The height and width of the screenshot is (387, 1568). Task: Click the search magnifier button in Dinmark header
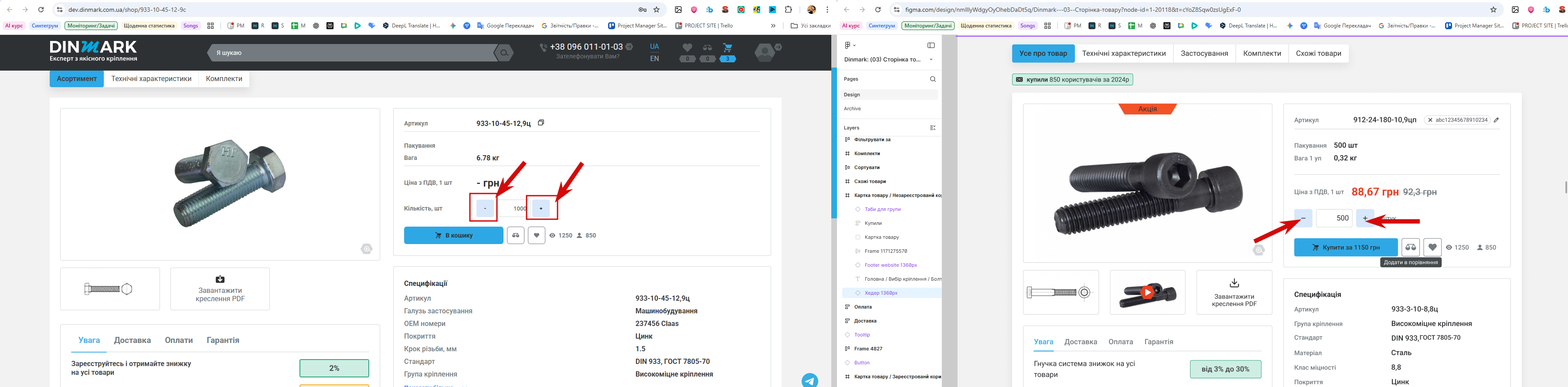coord(504,53)
